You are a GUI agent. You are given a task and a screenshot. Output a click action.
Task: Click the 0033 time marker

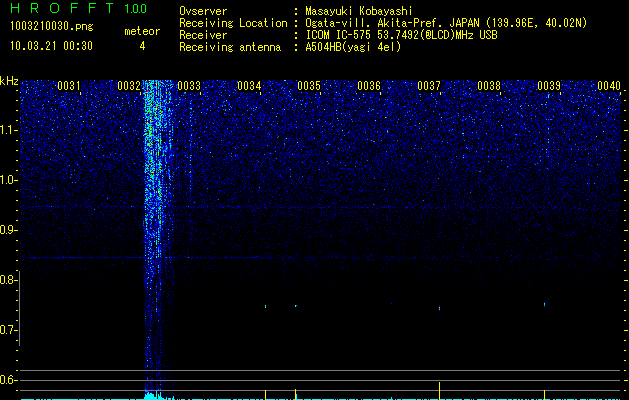tap(189, 85)
